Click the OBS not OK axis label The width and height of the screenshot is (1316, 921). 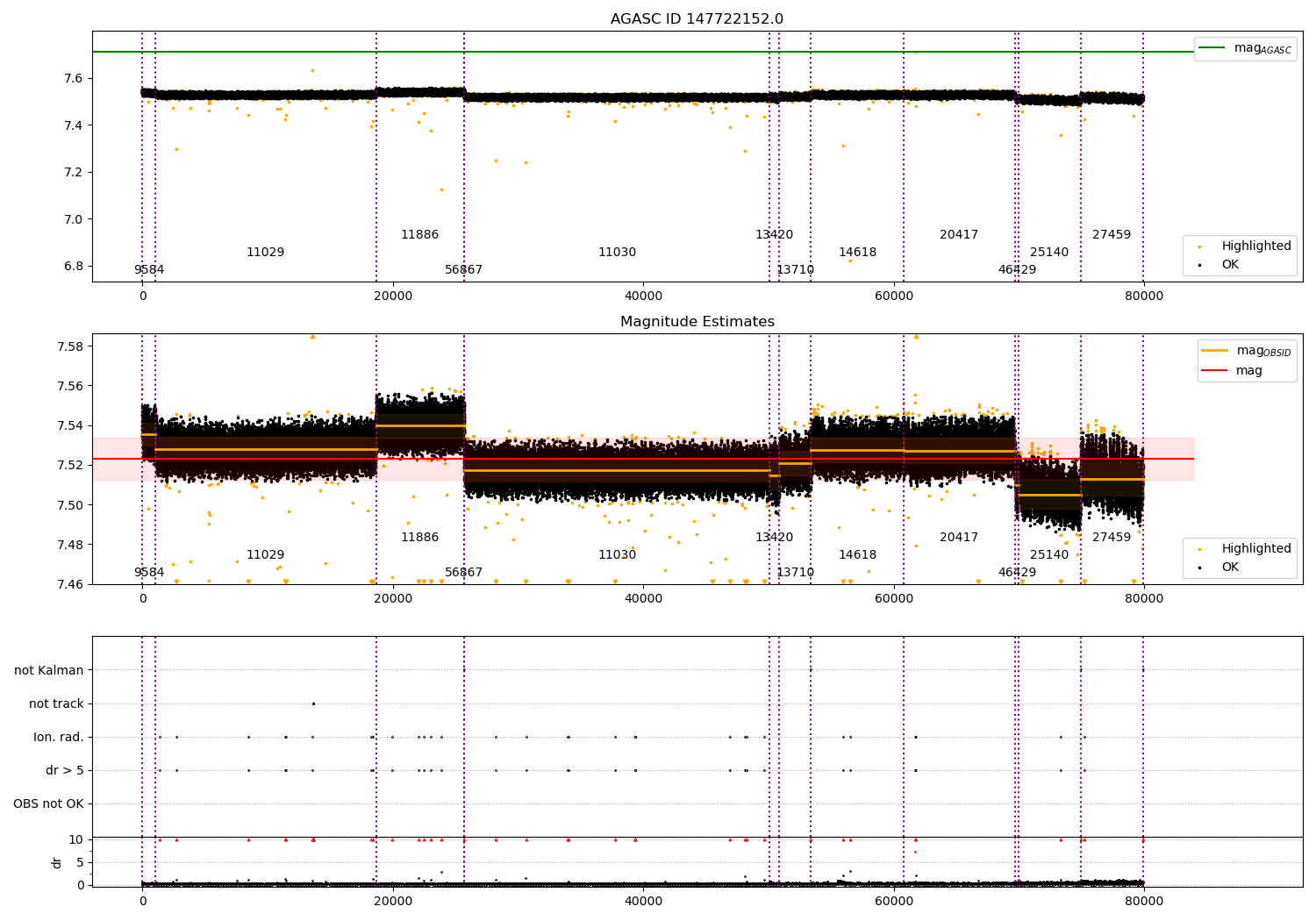[48, 803]
